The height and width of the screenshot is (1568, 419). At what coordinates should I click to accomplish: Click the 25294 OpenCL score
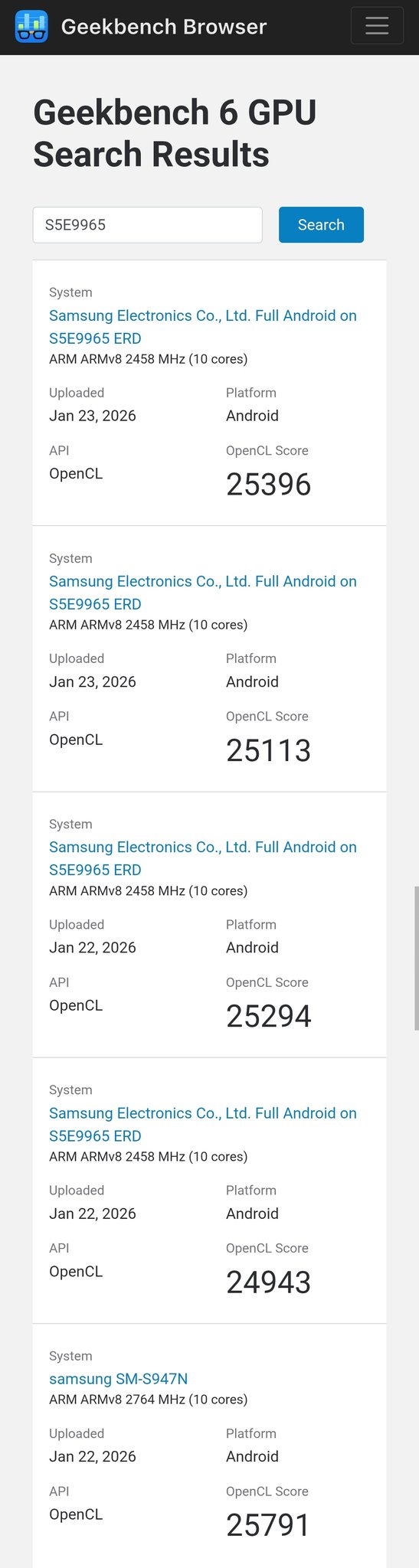click(269, 1016)
